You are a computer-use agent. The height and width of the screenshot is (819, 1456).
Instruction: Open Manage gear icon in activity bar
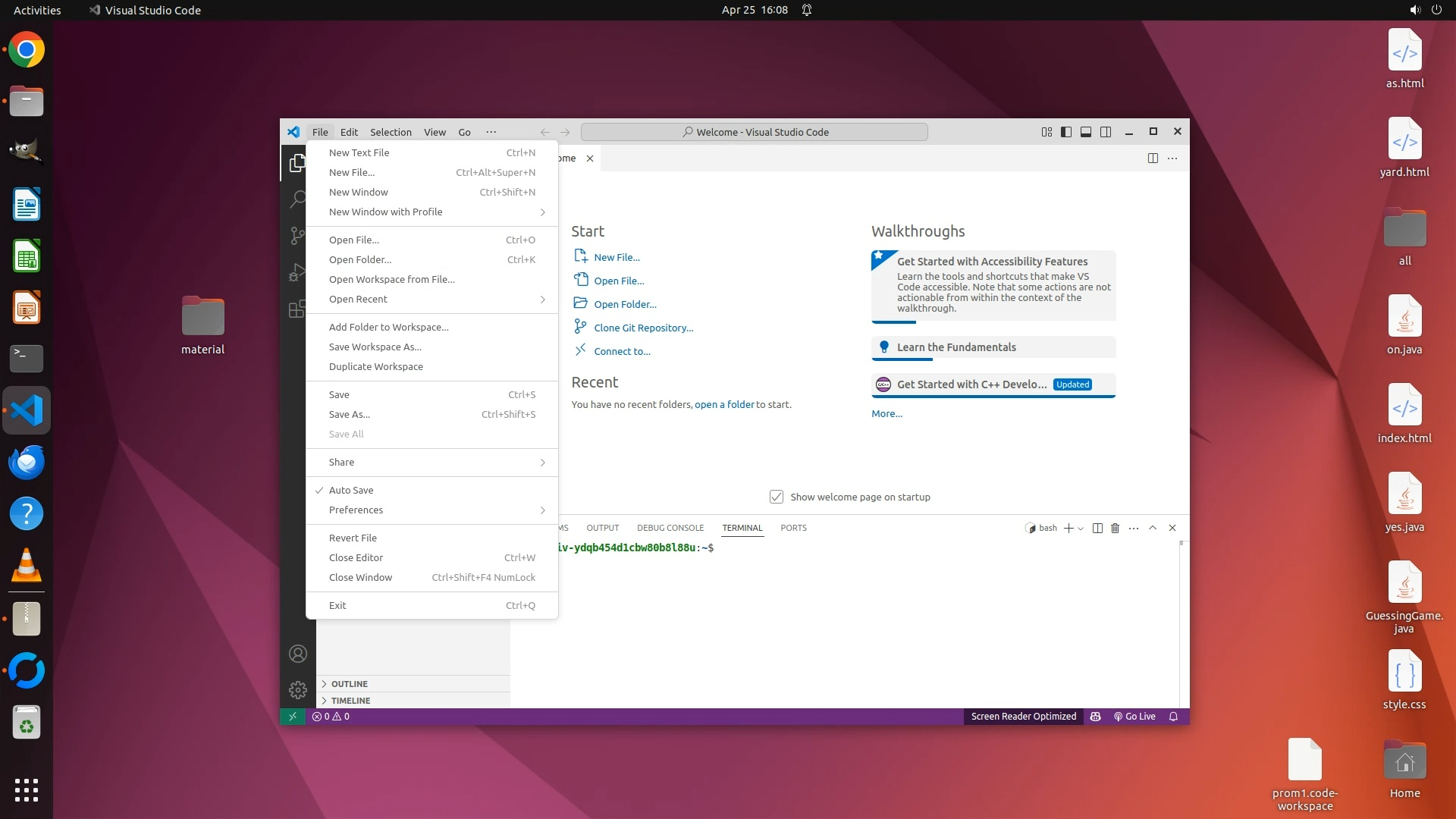(x=297, y=689)
